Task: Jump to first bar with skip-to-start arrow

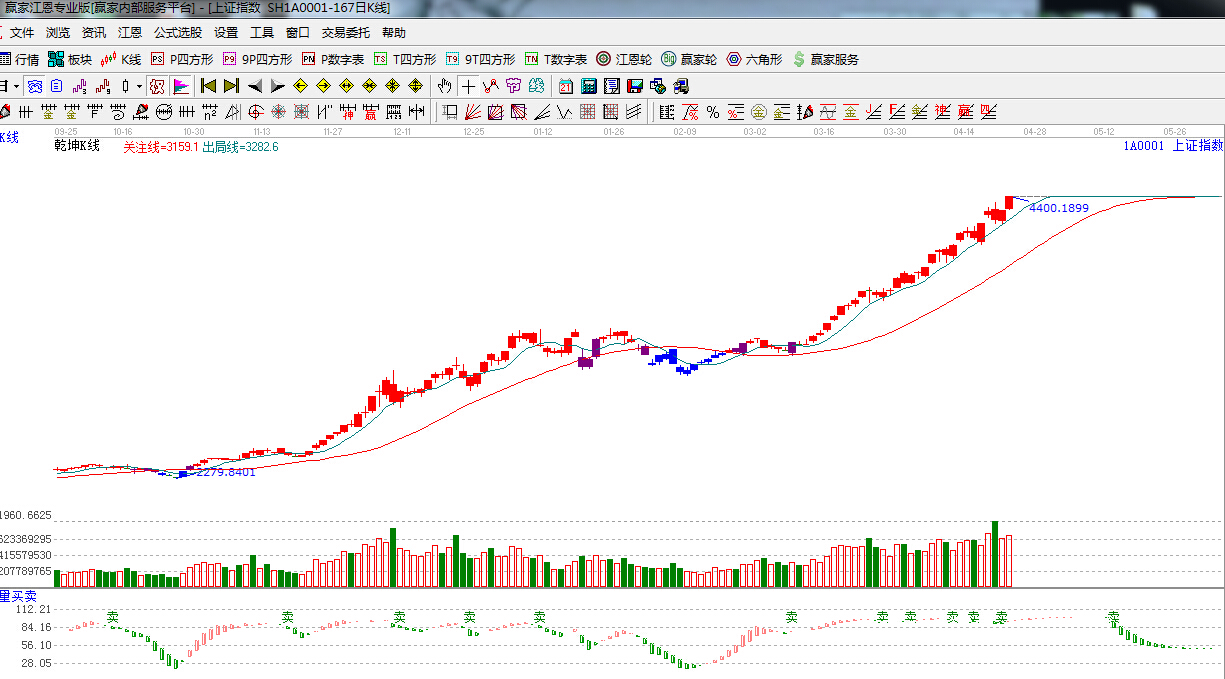Action: coord(208,86)
